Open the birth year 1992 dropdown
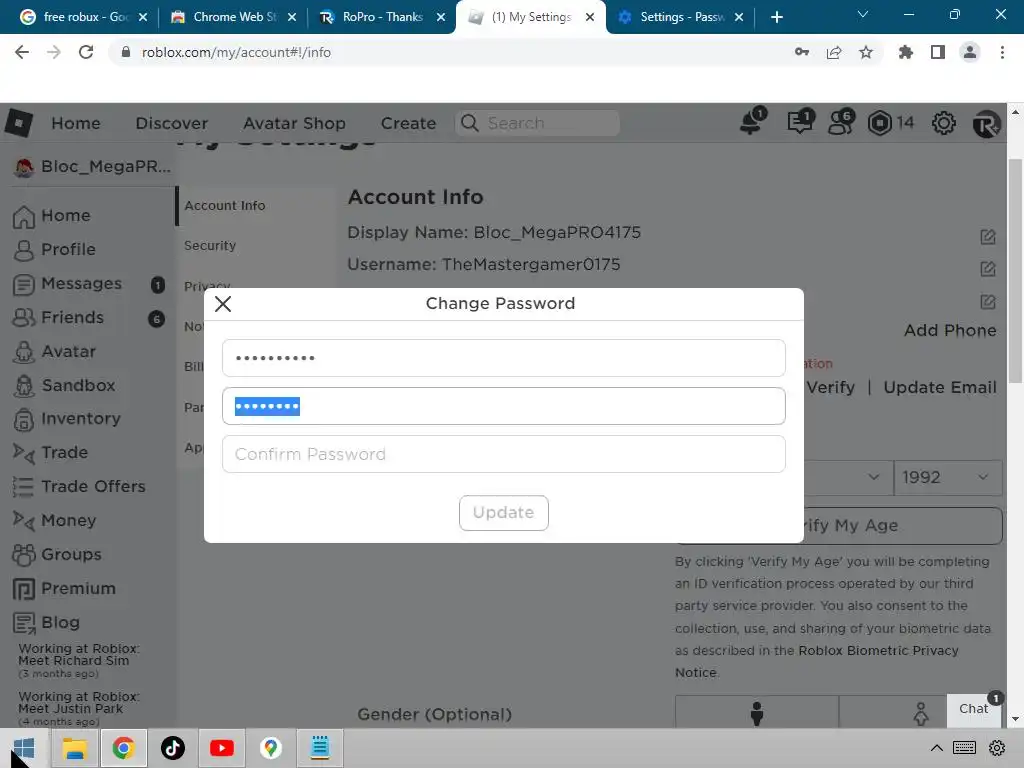Screen dimensions: 1024x768 point(948,477)
